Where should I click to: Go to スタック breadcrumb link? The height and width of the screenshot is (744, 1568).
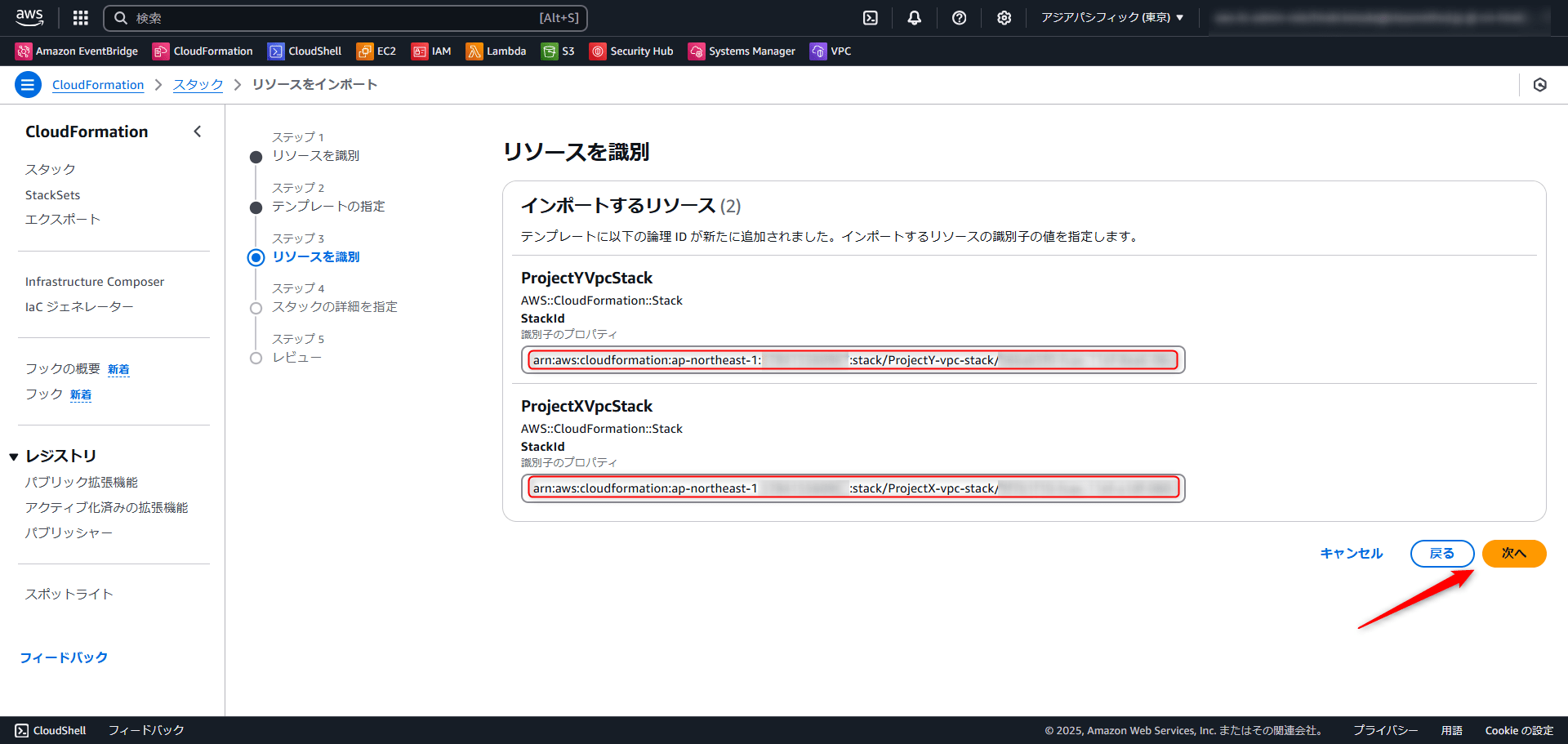(x=198, y=85)
